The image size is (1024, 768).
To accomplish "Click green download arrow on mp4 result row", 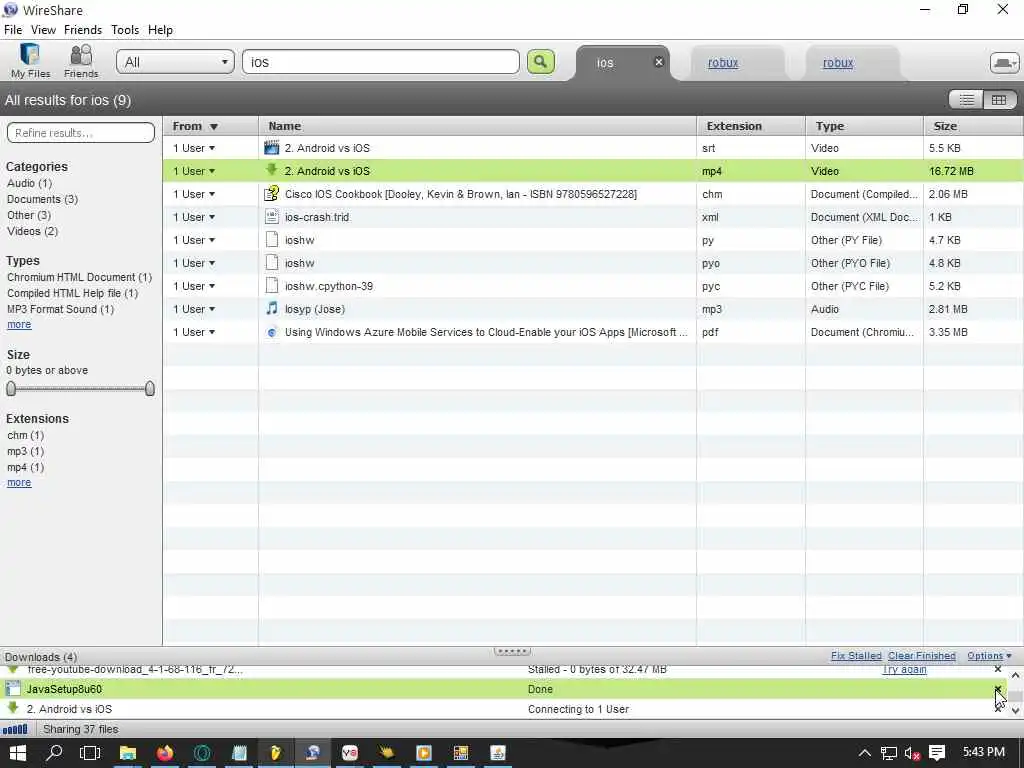I will (272, 170).
